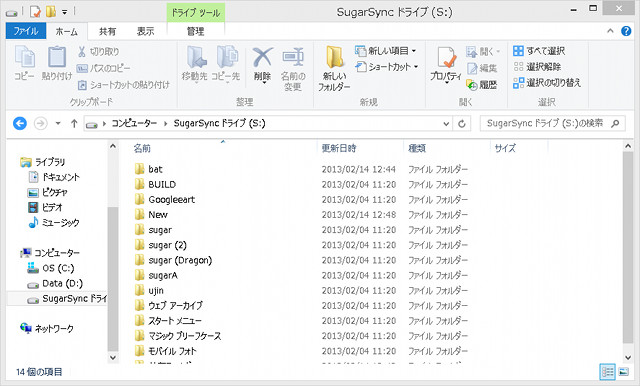Open address bar history dropdown
This screenshot has width=640, height=386.
[446, 123]
